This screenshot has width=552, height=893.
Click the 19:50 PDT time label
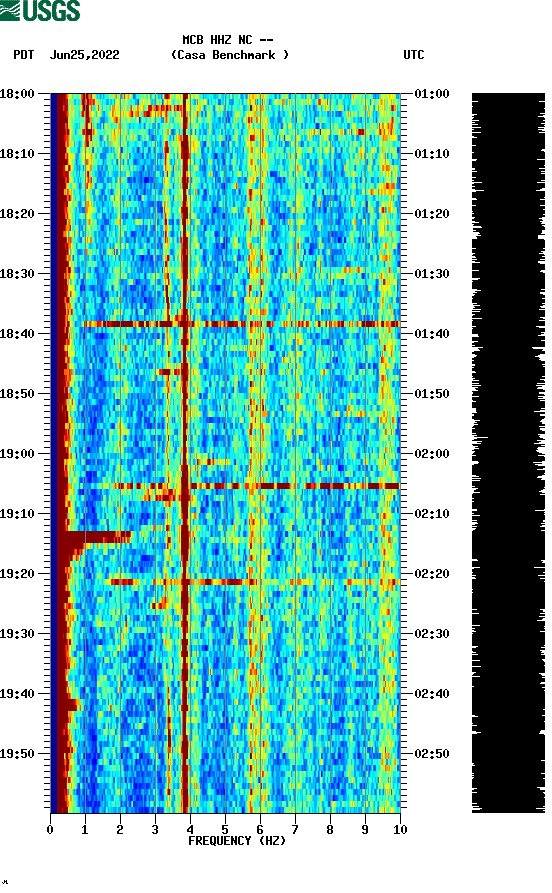pyautogui.click(x=17, y=753)
